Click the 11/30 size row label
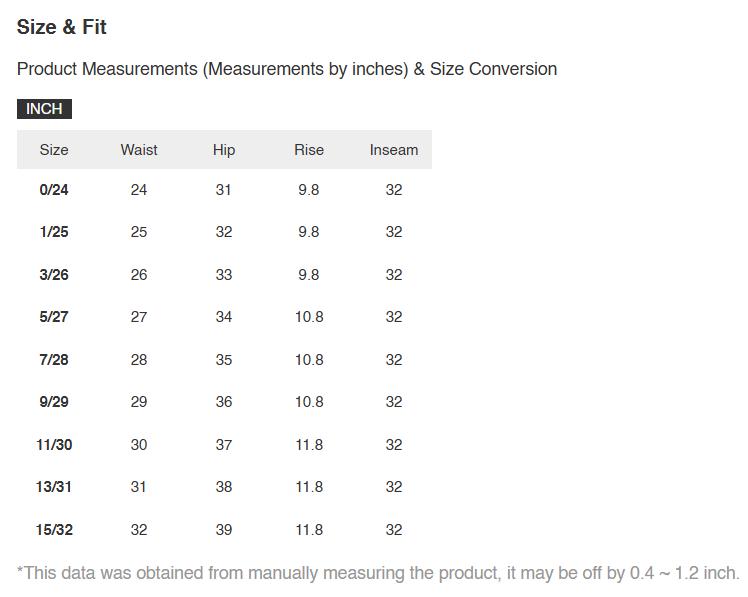Screen dimensions: 748x597 tap(54, 445)
